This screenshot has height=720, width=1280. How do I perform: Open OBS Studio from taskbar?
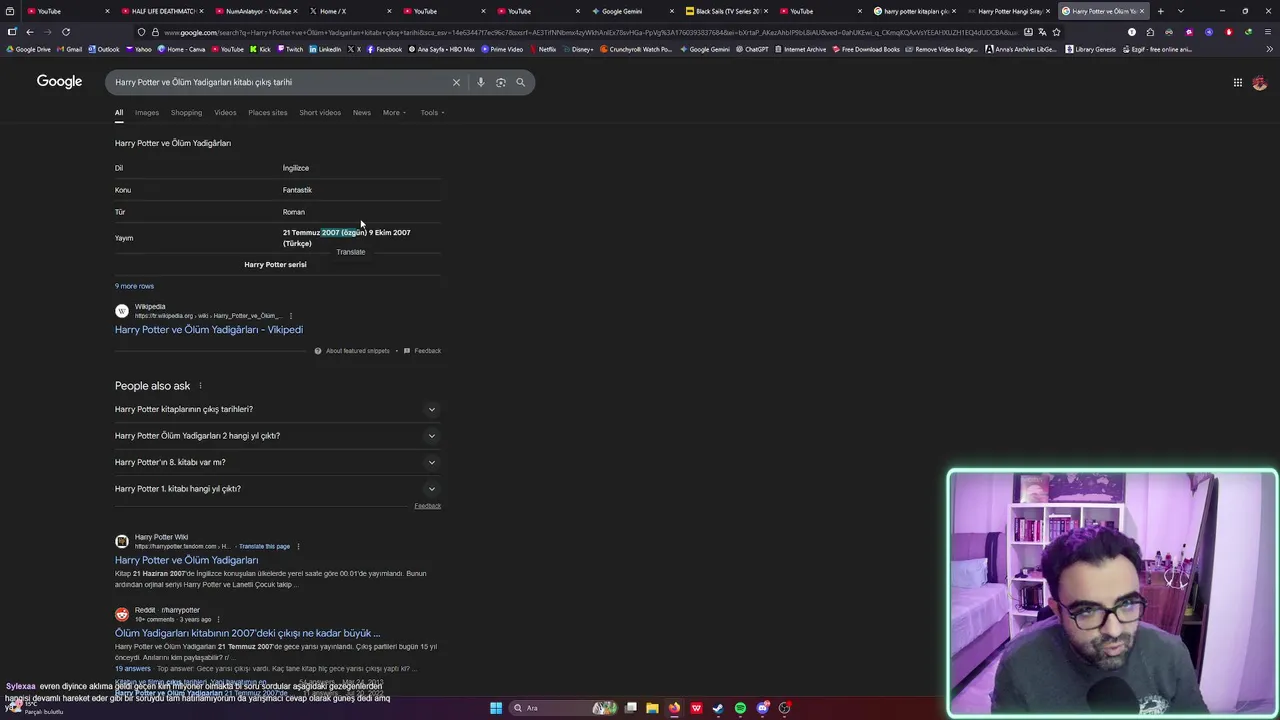pyautogui.click(x=785, y=708)
